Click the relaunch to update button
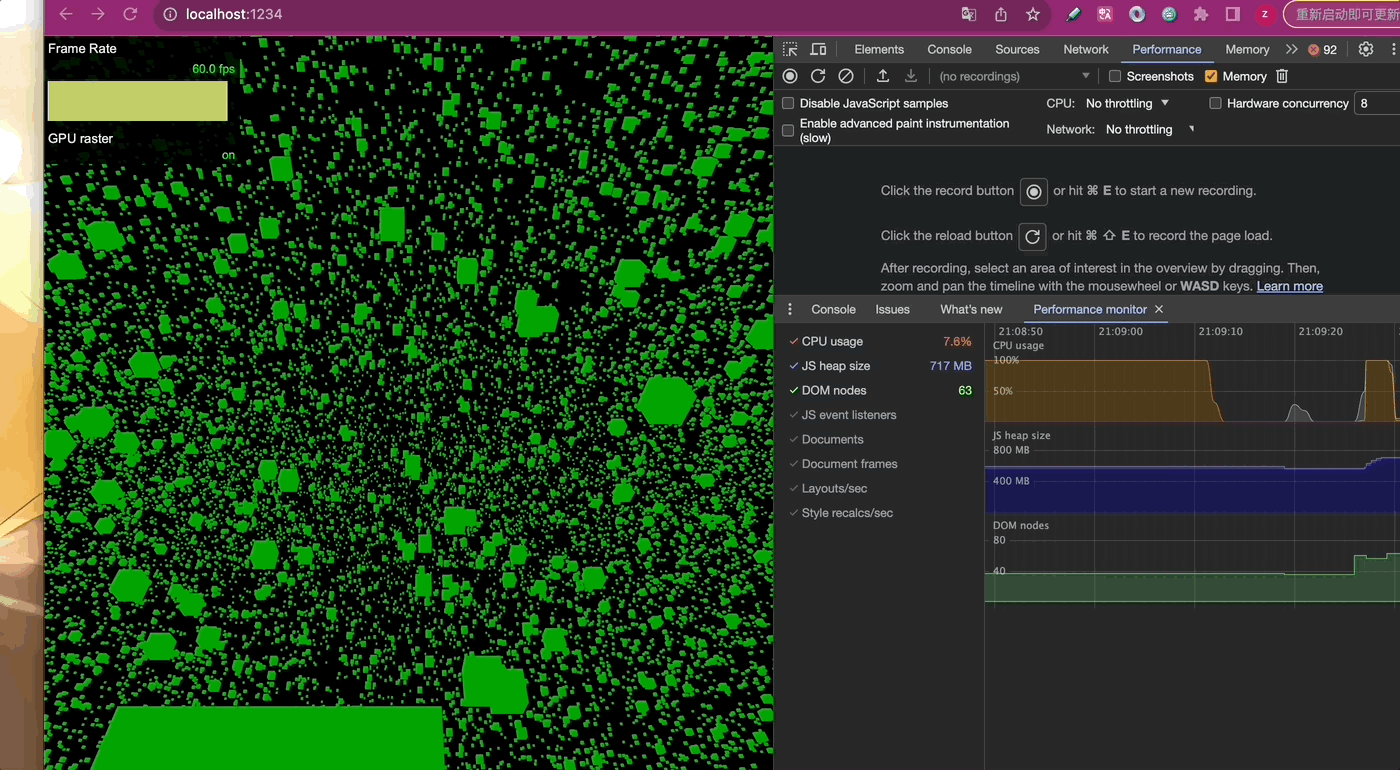The height and width of the screenshot is (770, 1400). click(1342, 14)
